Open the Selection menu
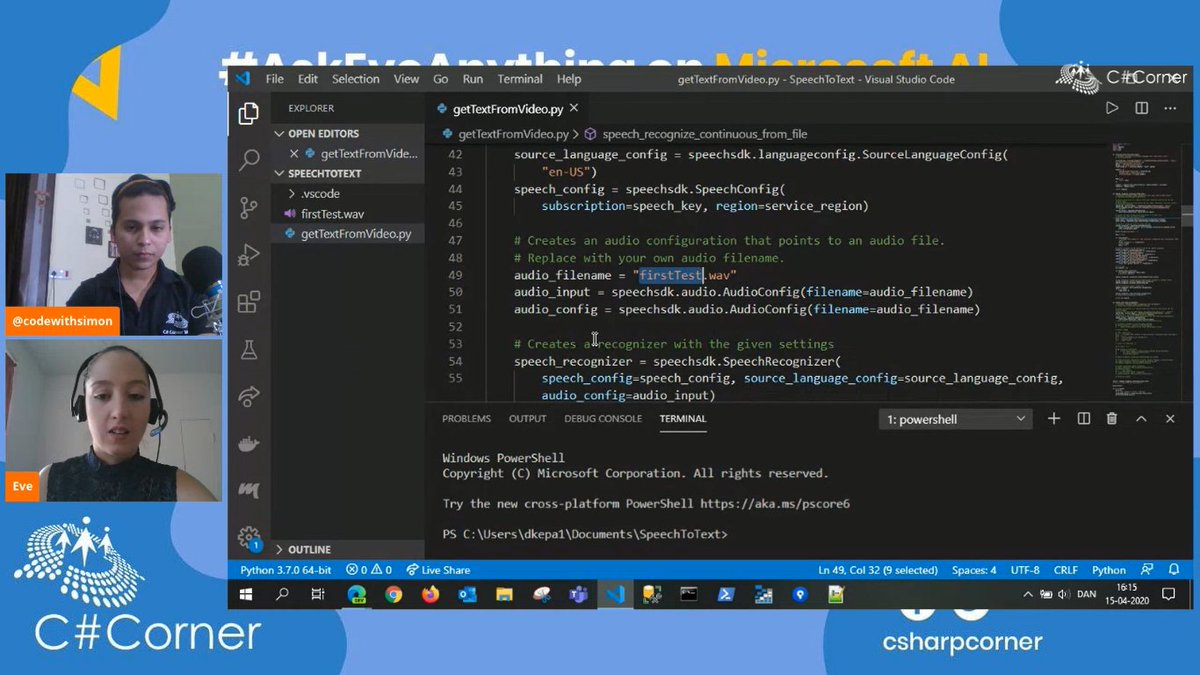Viewport: 1200px width, 675px height. pyautogui.click(x=356, y=79)
